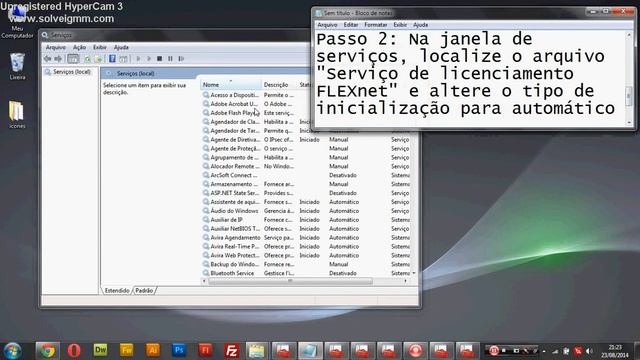Sort by the Nome column header
The image size is (640, 360).
(x=231, y=84)
